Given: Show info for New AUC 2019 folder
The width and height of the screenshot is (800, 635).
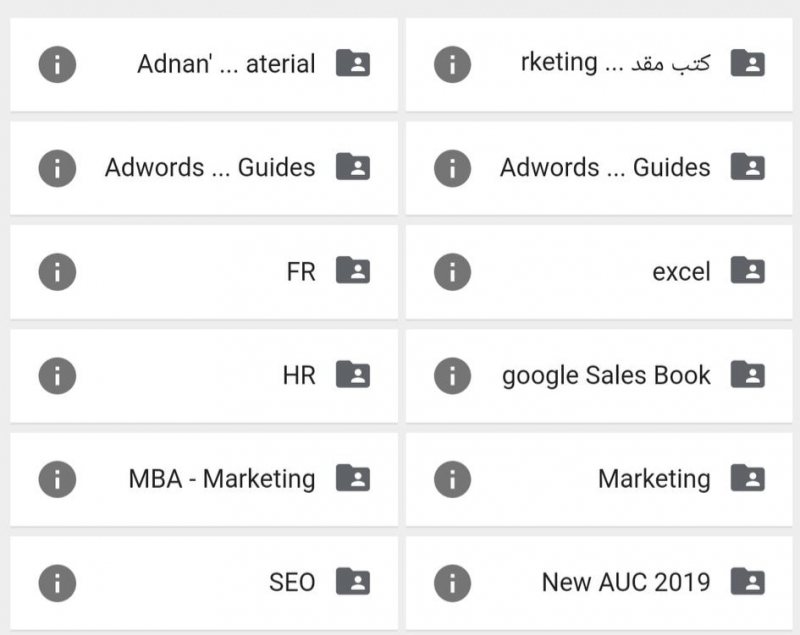Looking at the screenshot, I should [x=453, y=583].
